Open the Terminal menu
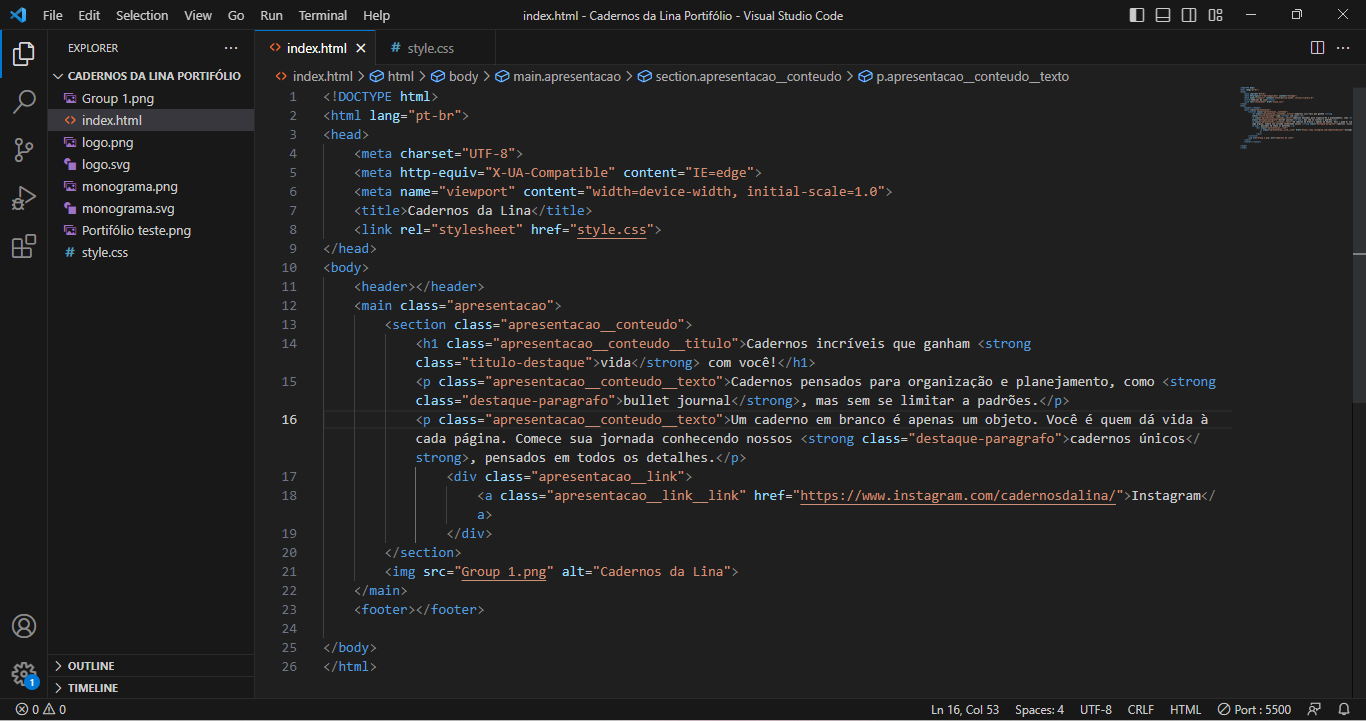The height and width of the screenshot is (721, 1366). 323,15
